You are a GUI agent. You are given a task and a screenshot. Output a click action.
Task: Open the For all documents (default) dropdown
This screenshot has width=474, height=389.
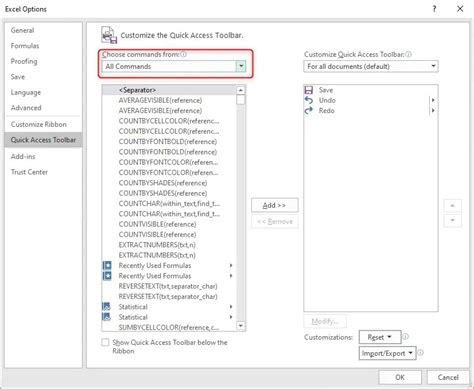[371, 66]
